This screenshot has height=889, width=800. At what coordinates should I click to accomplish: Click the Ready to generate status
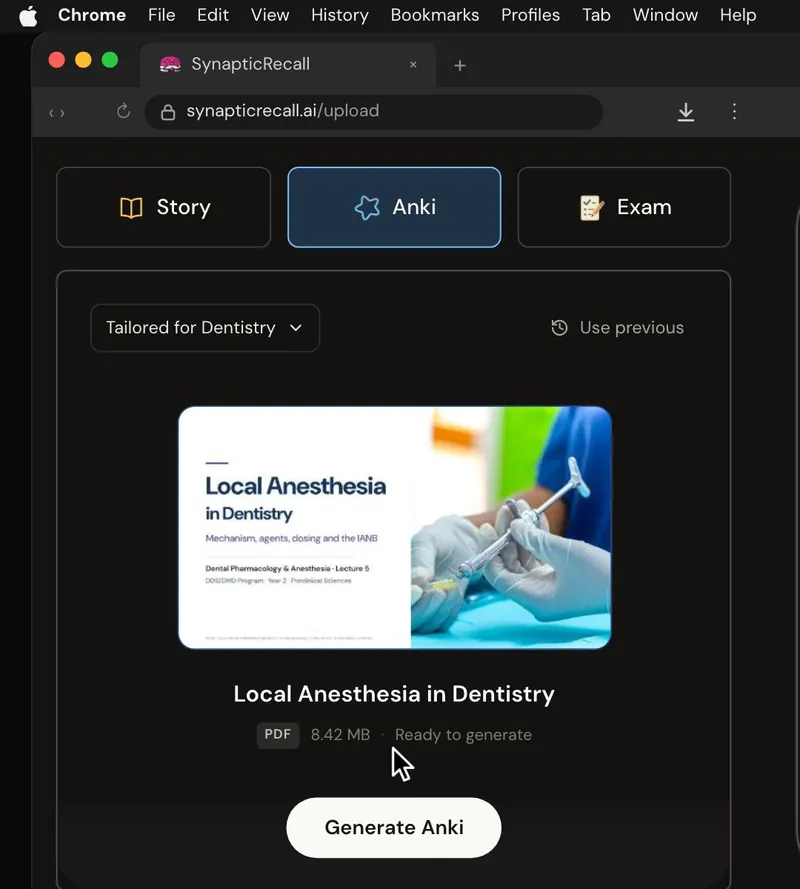pos(463,735)
